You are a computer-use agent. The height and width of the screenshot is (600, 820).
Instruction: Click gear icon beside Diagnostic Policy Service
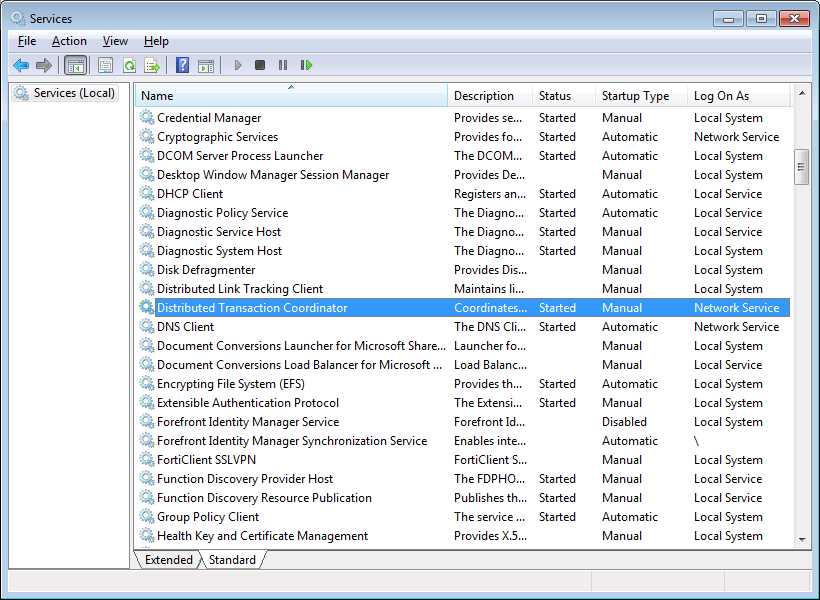[x=147, y=213]
